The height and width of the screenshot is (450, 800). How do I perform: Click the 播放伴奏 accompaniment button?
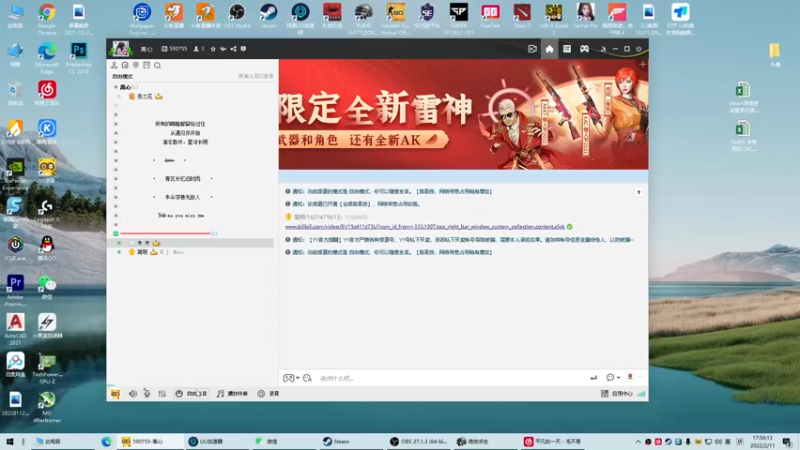pyautogui.click(x=232, y=394)
